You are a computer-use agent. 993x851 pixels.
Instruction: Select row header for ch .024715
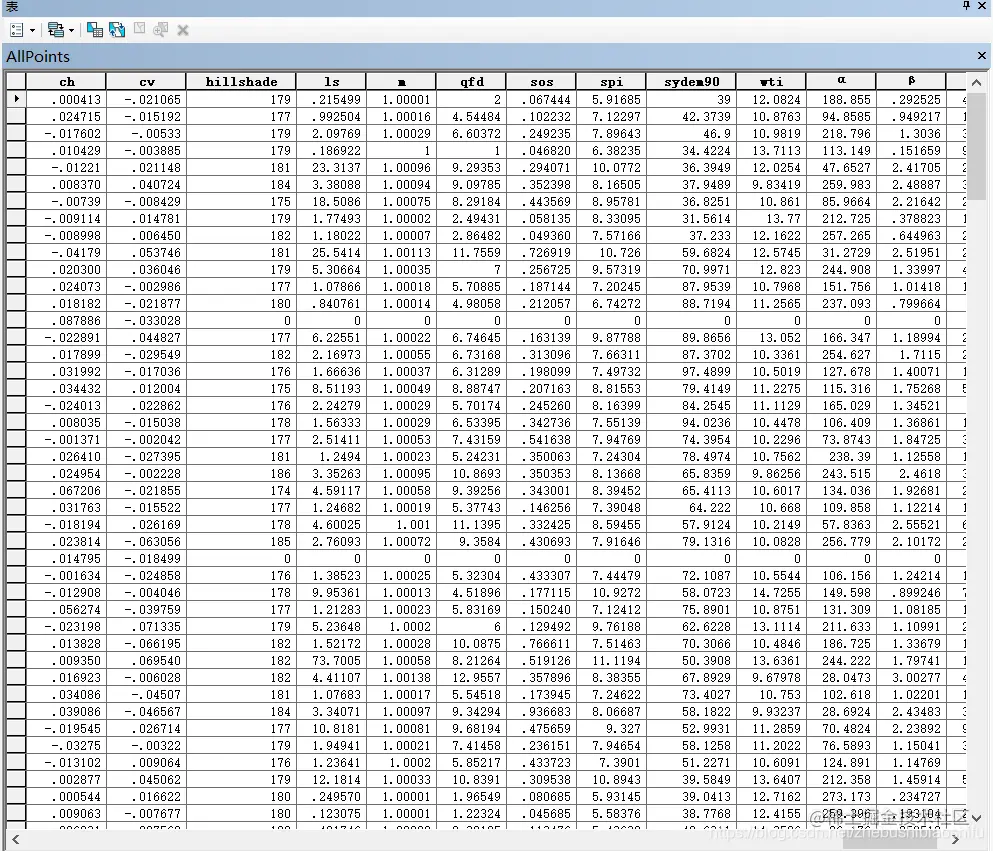tap(16, 116)
